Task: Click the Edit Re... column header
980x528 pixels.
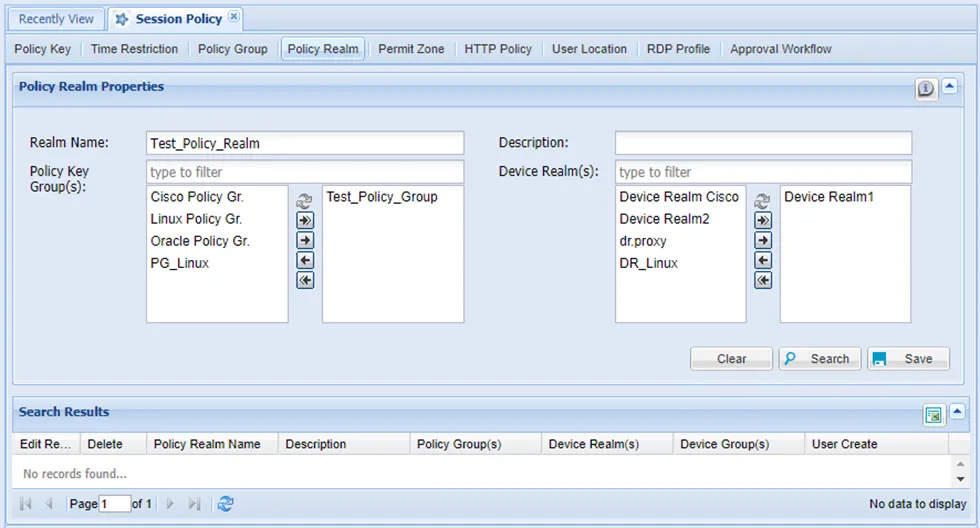Action: coord(46,444)
